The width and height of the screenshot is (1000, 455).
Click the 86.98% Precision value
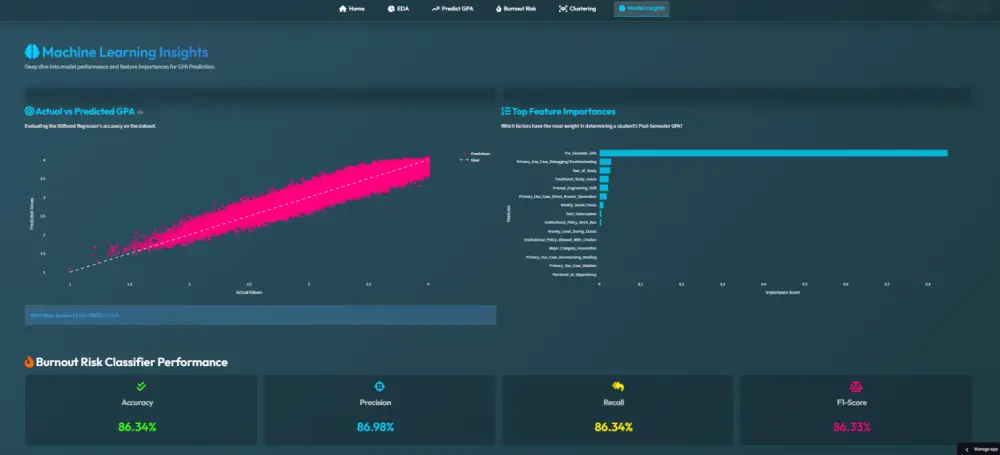375,427
